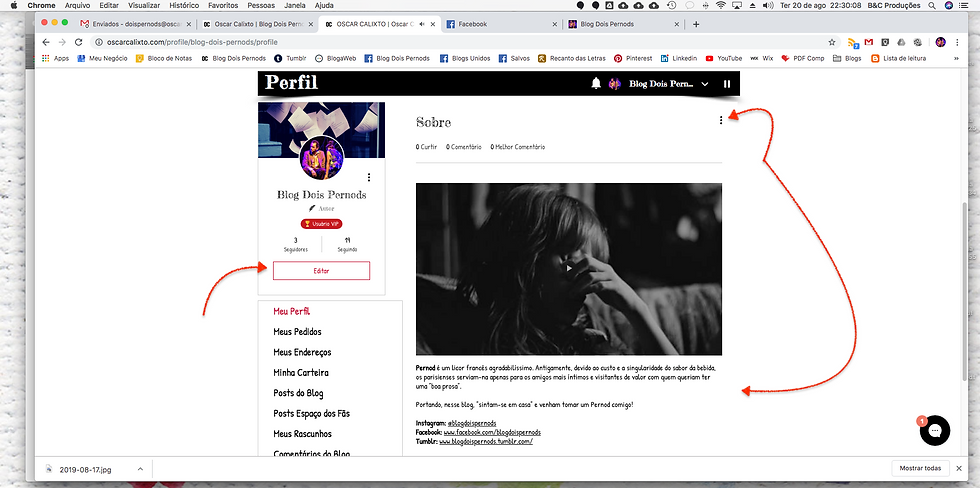The width and height of the screenshot is (980, 488).
Task: Open the Histórico menu in macOS menu bar
Action: [184, 5]
